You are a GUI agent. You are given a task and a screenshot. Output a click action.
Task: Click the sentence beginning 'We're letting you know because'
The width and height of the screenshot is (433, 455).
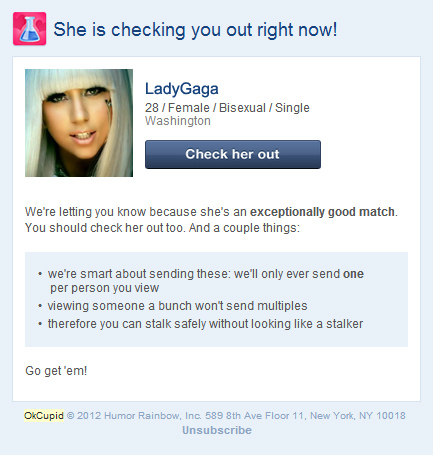[x=211, y=212]
